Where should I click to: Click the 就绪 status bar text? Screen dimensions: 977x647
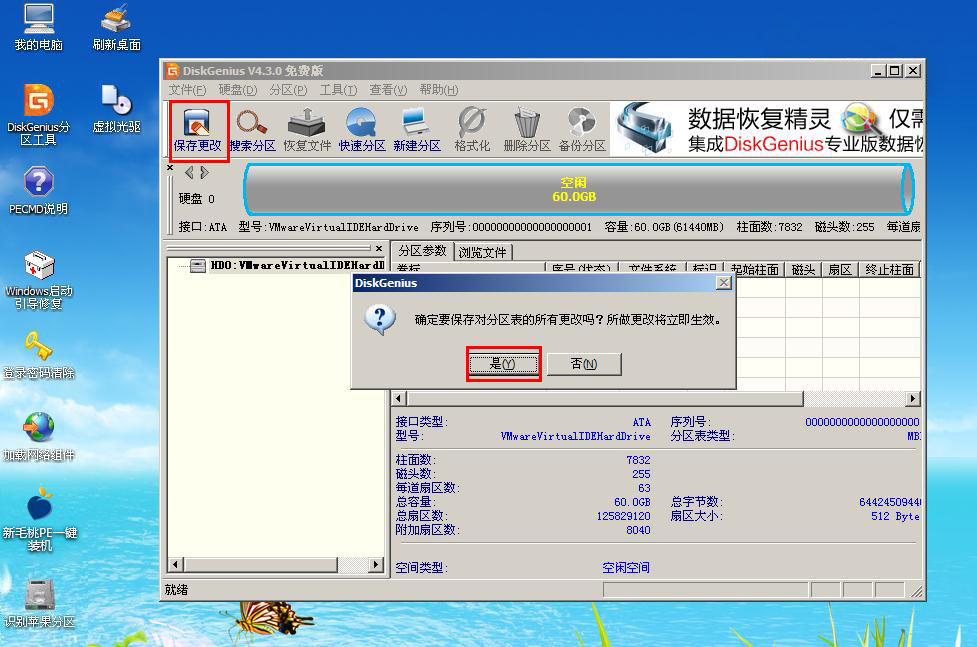tap(176, 590)
